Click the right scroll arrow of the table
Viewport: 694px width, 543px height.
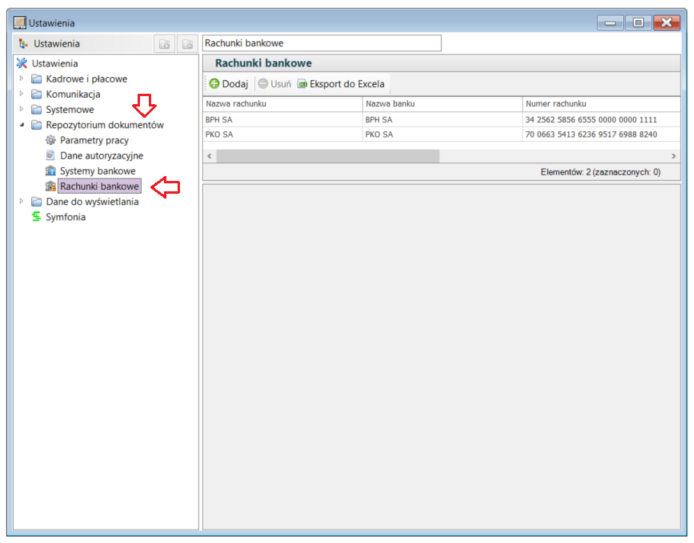click(x=674, y=156)
